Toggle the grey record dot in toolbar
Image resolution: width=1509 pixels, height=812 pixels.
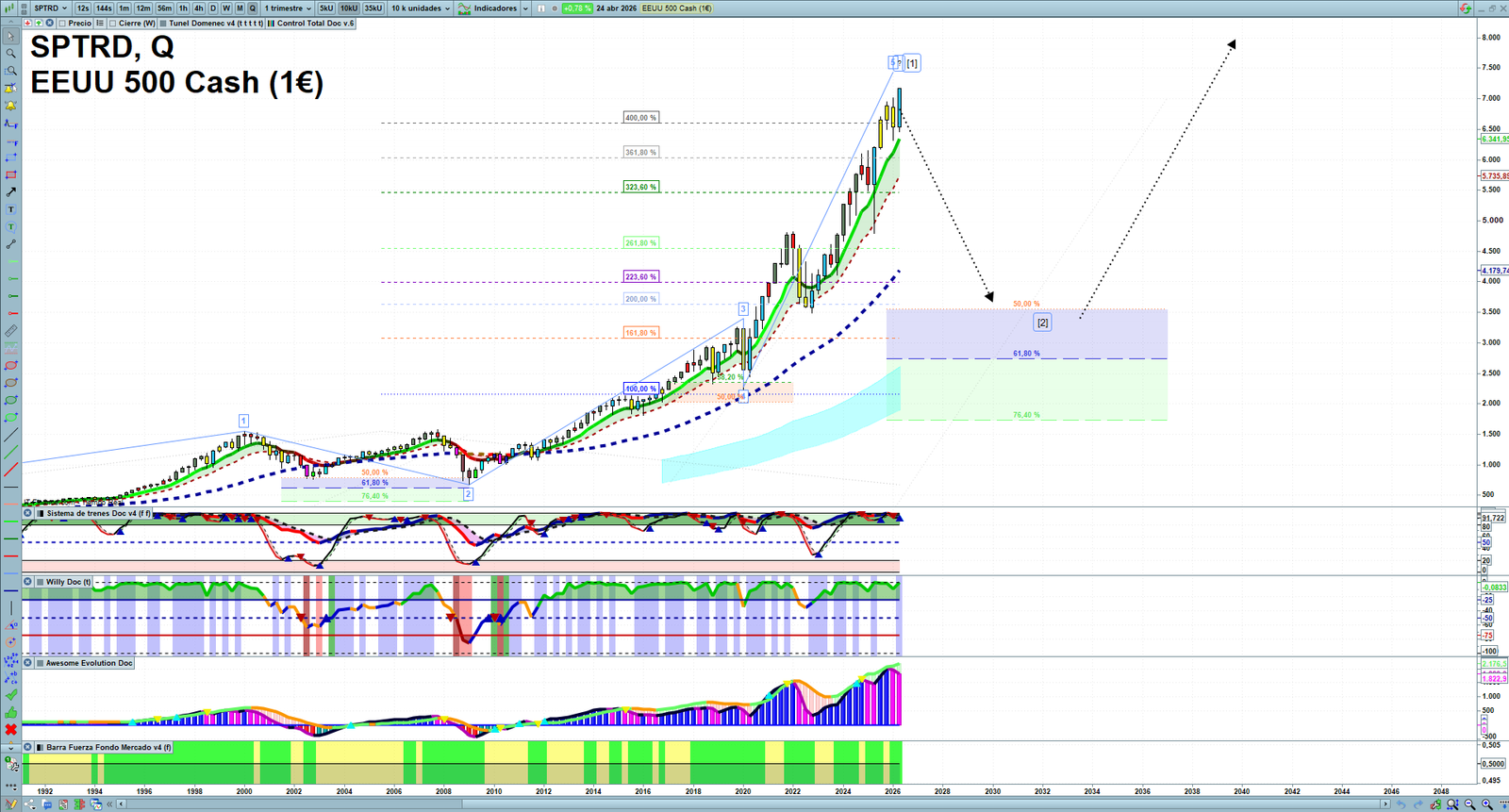(555, 8)
